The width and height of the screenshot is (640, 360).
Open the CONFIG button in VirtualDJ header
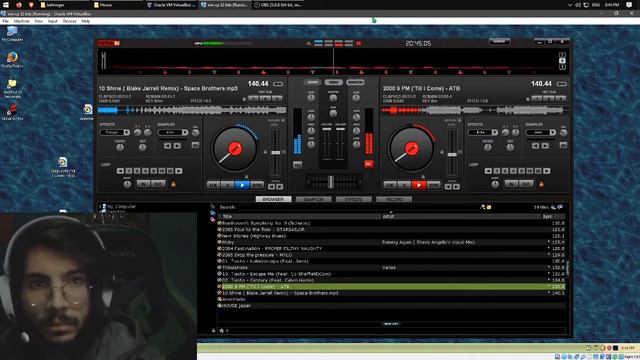click(x=500, y=42)
